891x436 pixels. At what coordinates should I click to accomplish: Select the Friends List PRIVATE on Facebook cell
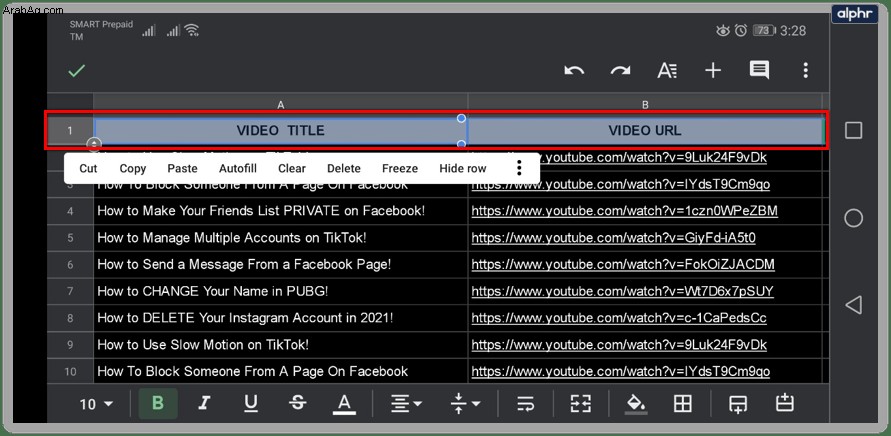pos(281,211)
